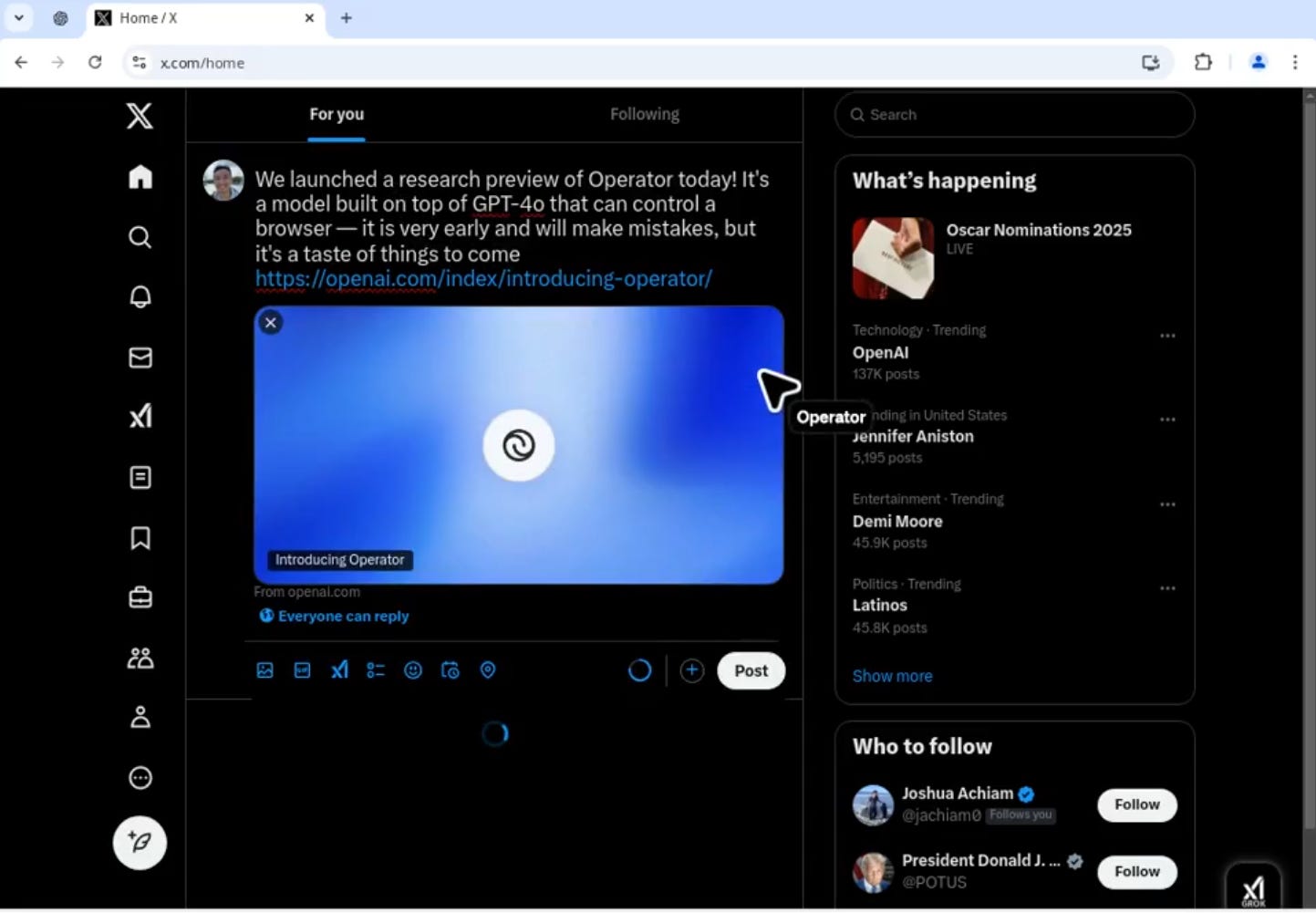Open tab search dropdown arrow
This screenshot has width=1316, height=913.
[18, 17]
